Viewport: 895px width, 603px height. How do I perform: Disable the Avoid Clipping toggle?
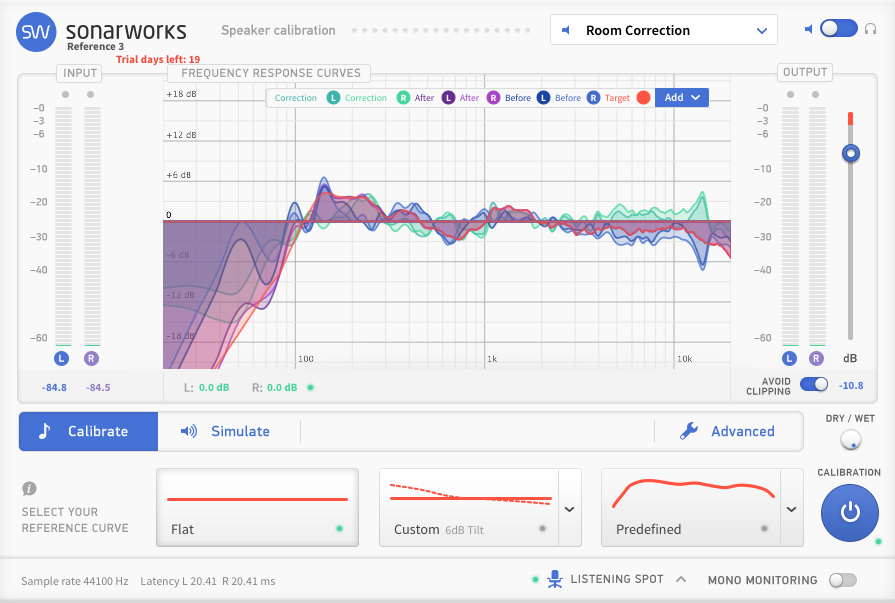813,383
